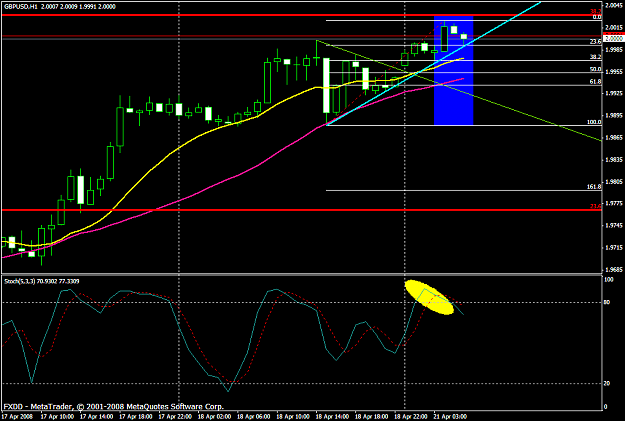Click the 1.9895 price axis label

coord(614,116)
